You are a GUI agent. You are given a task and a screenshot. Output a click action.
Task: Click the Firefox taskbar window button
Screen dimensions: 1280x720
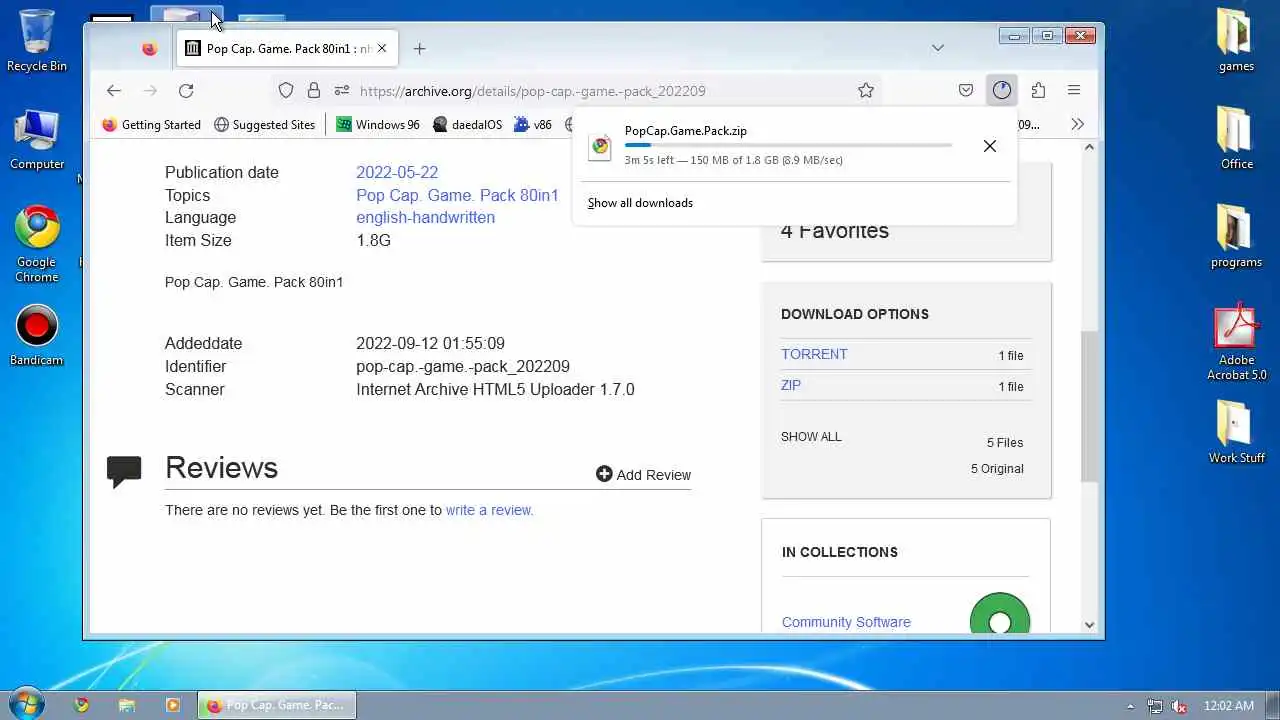pyautogui.click(x=276, y=705)
